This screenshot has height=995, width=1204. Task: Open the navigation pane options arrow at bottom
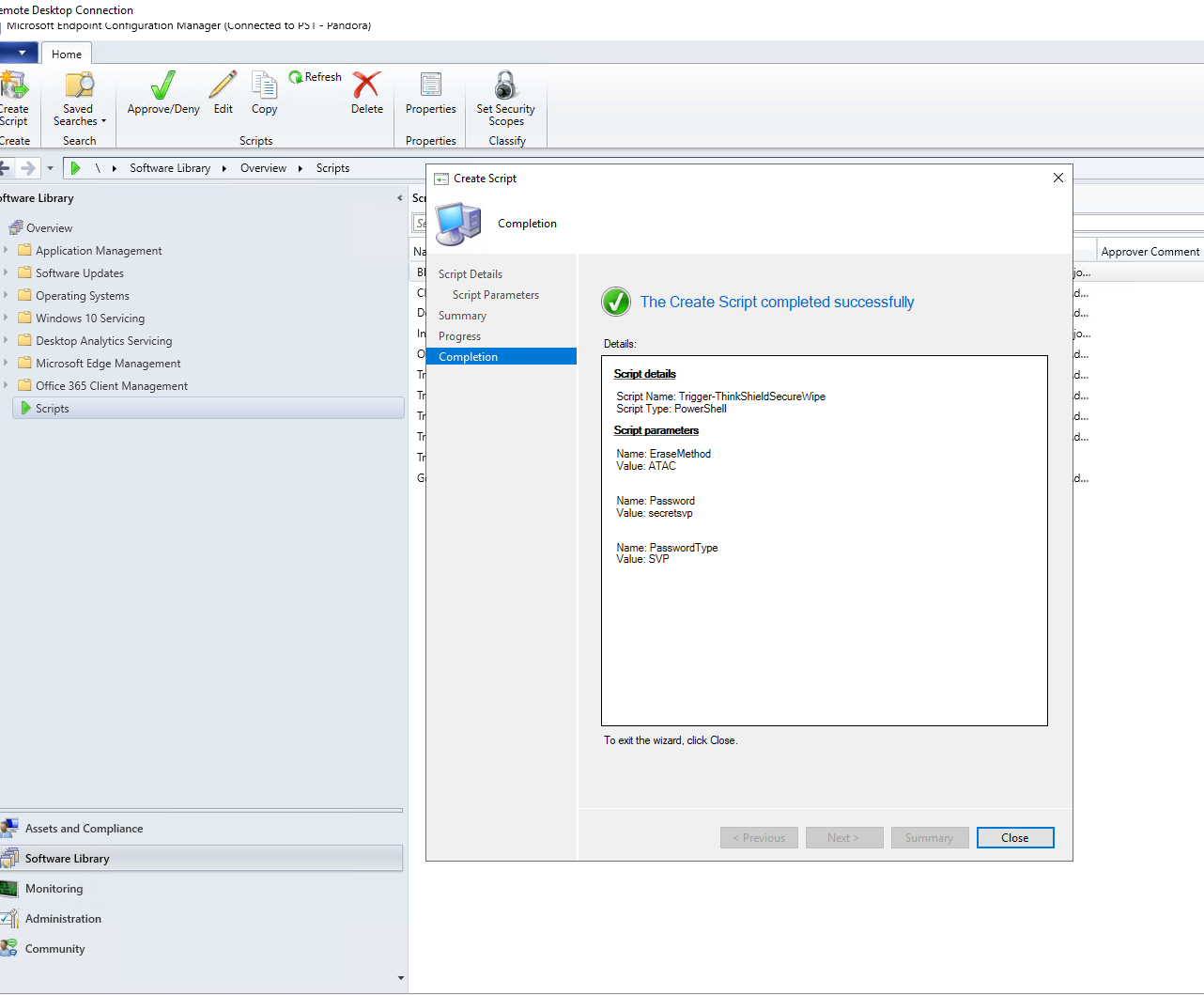click(x=401, y=978)
